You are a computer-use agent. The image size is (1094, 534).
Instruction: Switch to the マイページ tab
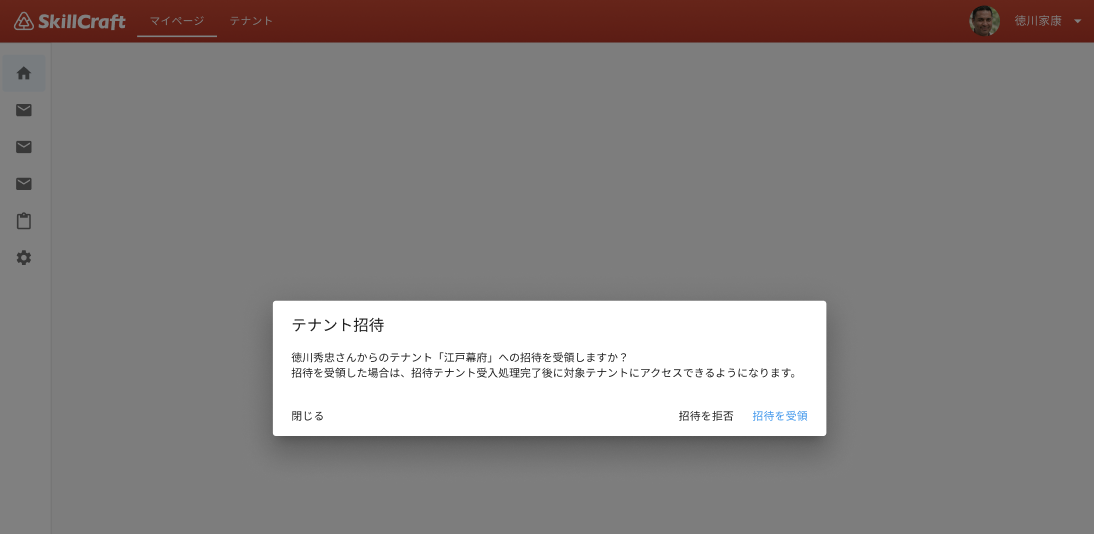(177, 21)
